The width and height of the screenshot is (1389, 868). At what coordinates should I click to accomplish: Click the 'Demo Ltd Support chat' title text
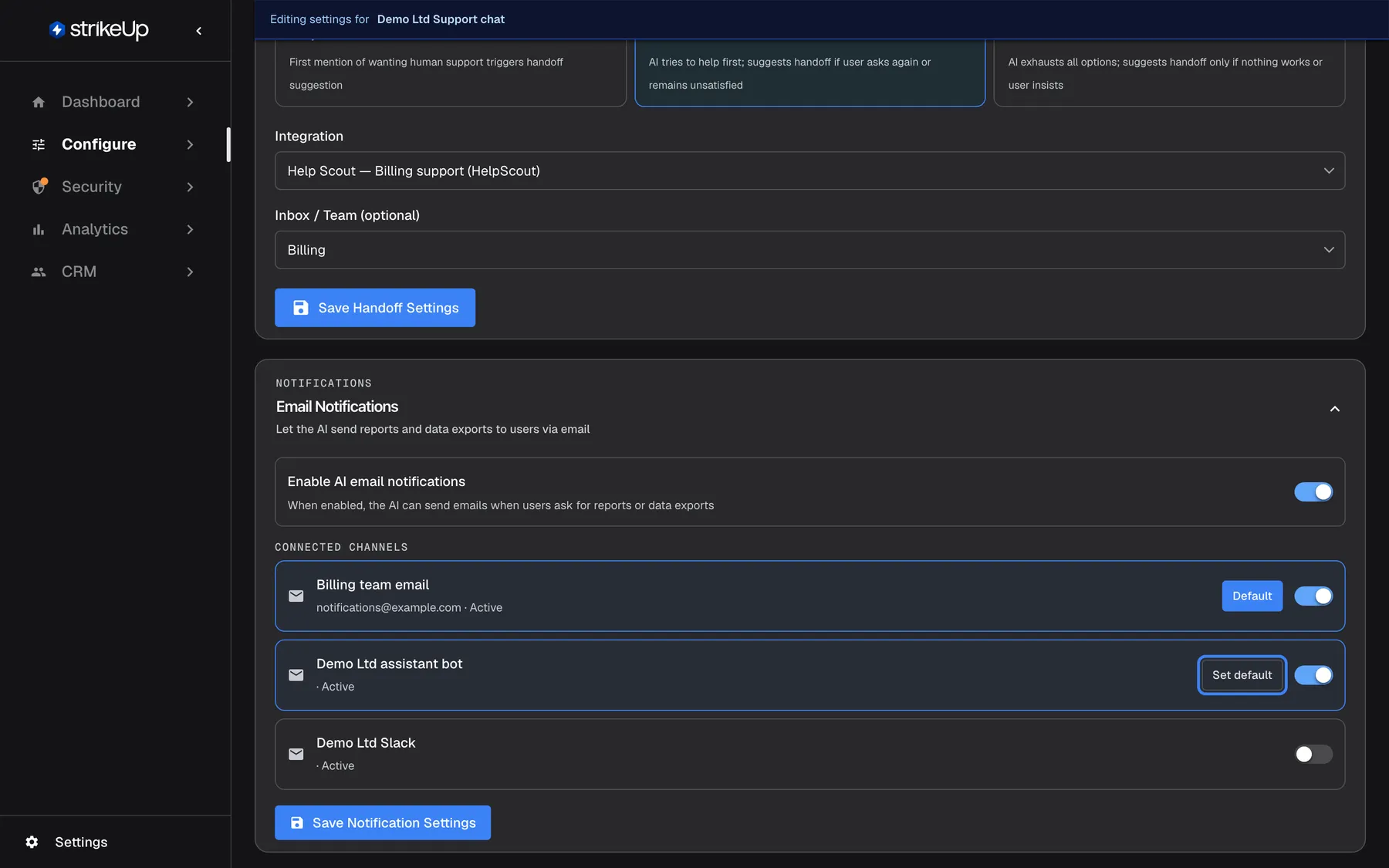[x=441, y=19]
